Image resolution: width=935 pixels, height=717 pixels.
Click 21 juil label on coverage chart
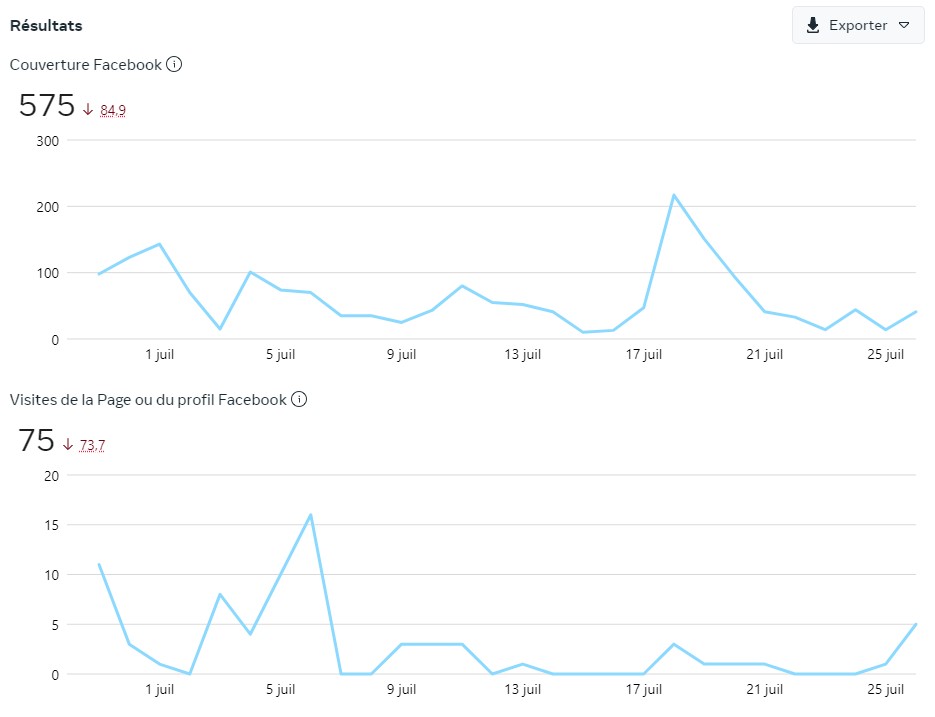pyautogui.click(x=764, y=354)
